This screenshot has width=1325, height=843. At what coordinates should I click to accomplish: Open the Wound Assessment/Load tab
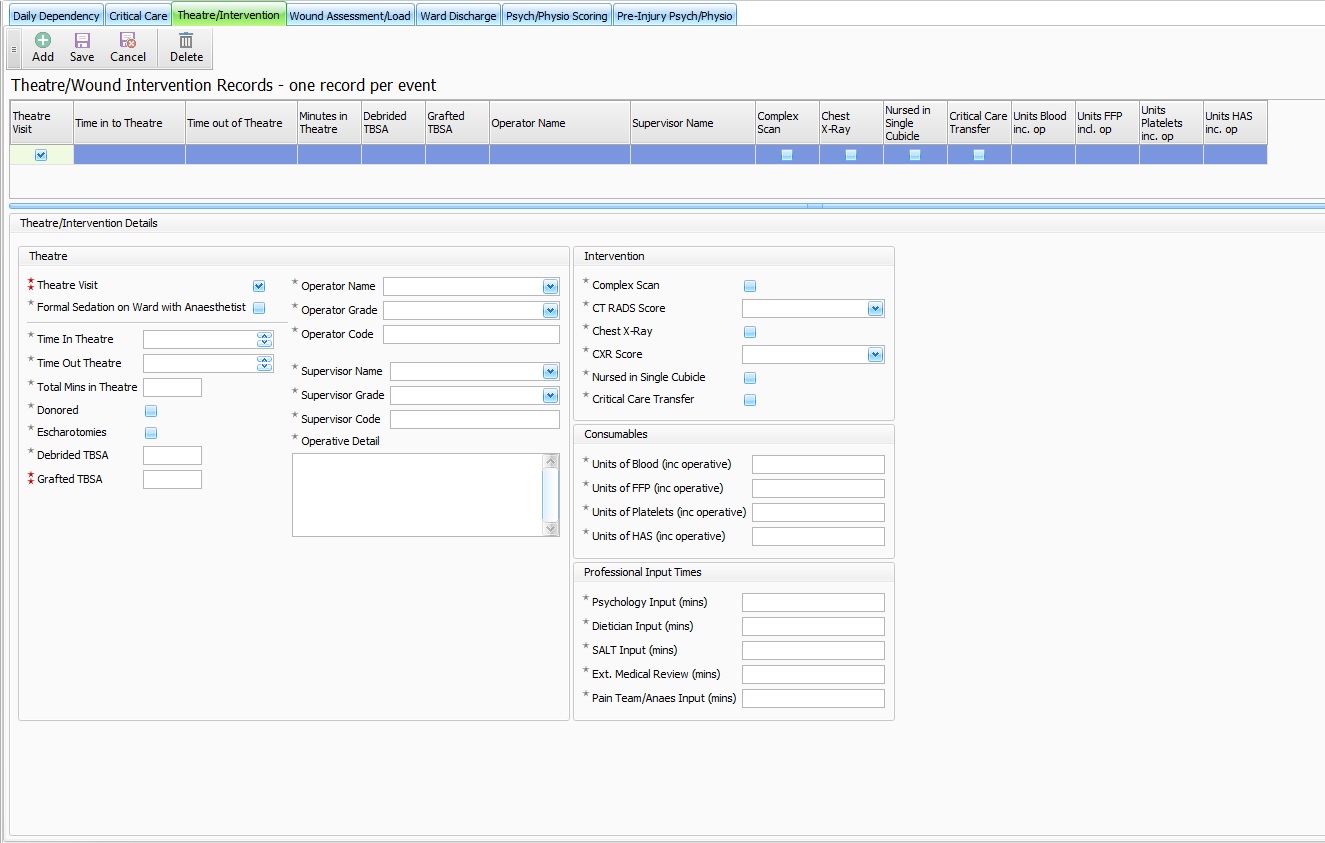tap(350, 16)
